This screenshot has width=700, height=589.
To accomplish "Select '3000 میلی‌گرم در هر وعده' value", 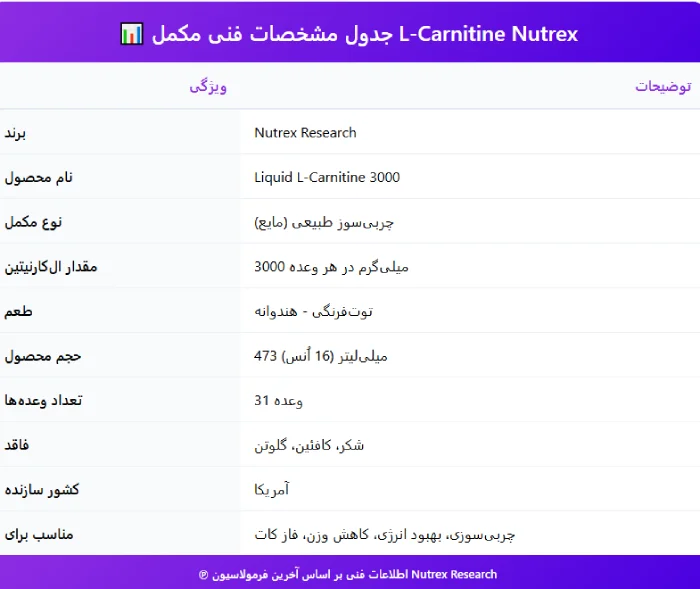I will [x=331, y=267].
